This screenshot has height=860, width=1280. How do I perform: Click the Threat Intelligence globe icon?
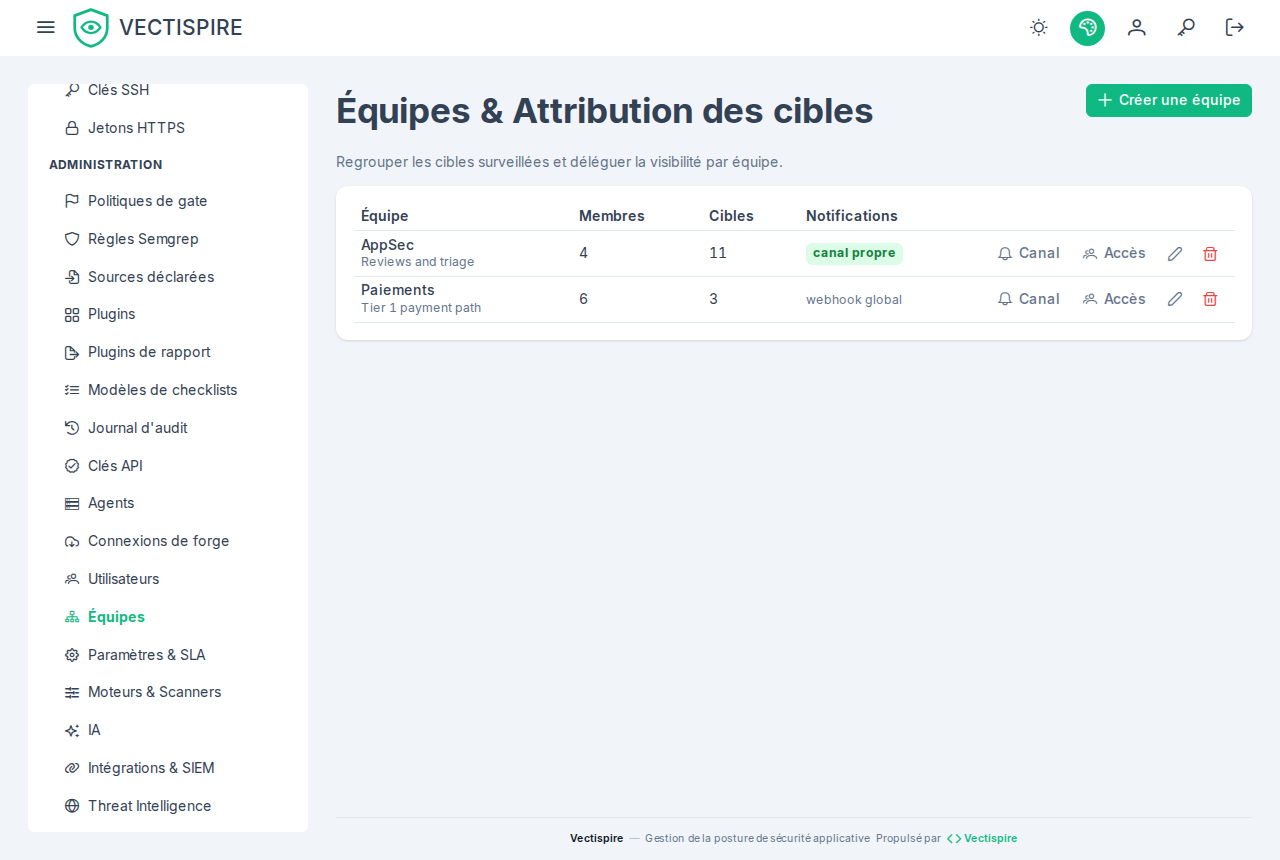pyautogui.click(x=72, y=806)
